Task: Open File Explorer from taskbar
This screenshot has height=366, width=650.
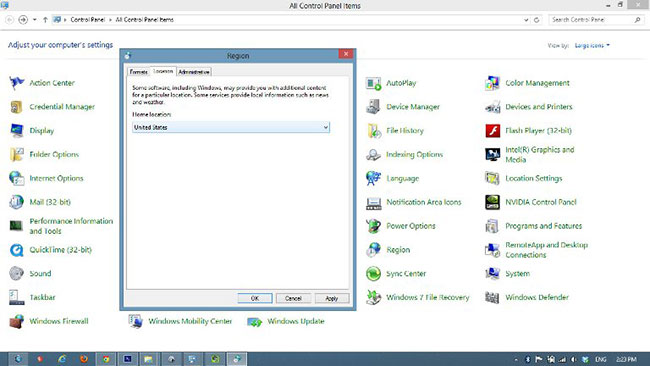Action: 148,359
